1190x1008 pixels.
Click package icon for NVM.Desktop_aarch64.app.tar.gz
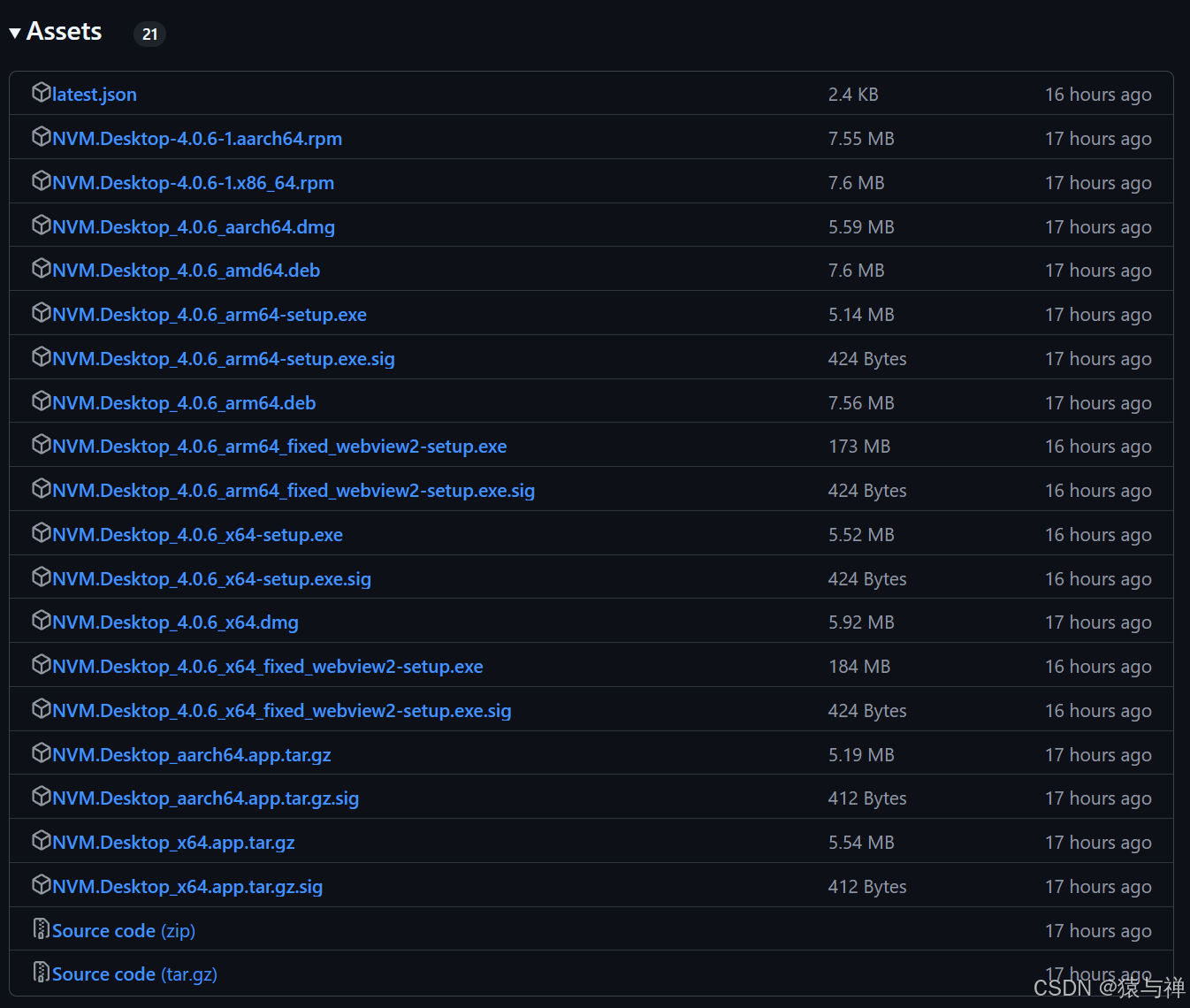(42, 752)
